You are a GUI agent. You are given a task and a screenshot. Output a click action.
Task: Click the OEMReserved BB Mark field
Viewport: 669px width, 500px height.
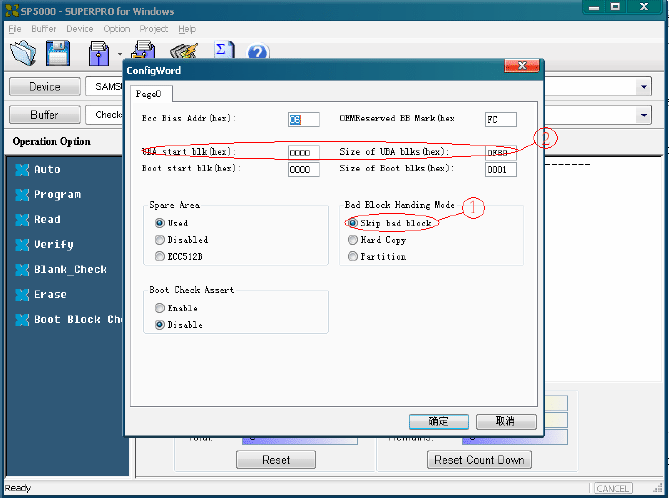click(500, 119)
